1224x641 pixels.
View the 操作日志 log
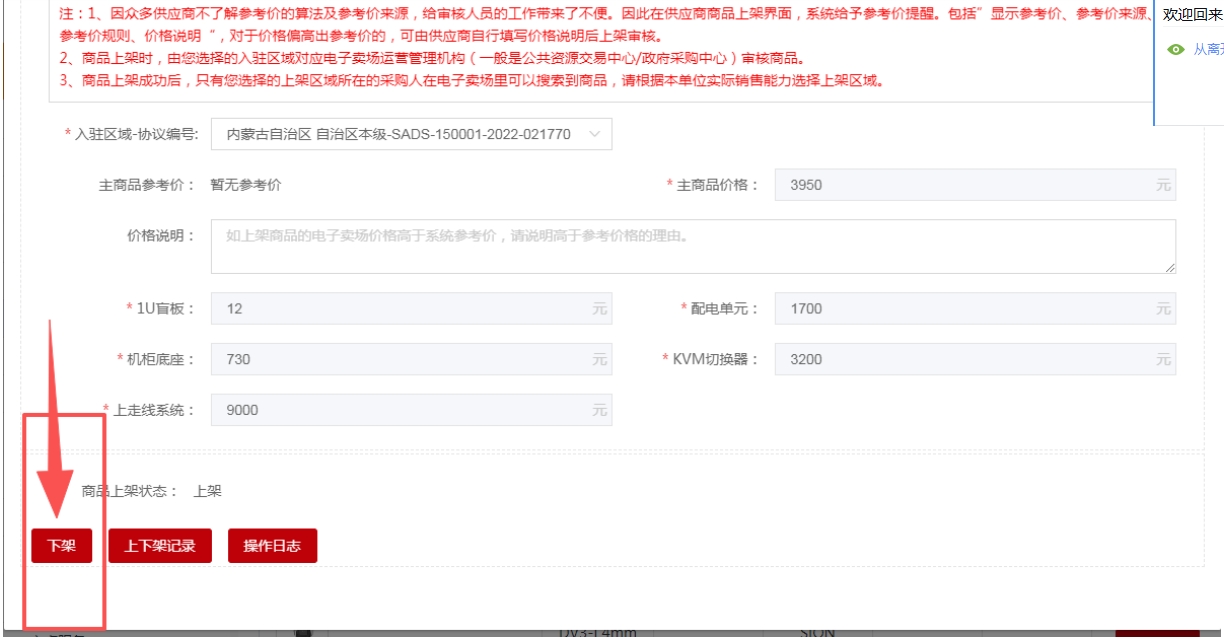click(x=272, y=546)
